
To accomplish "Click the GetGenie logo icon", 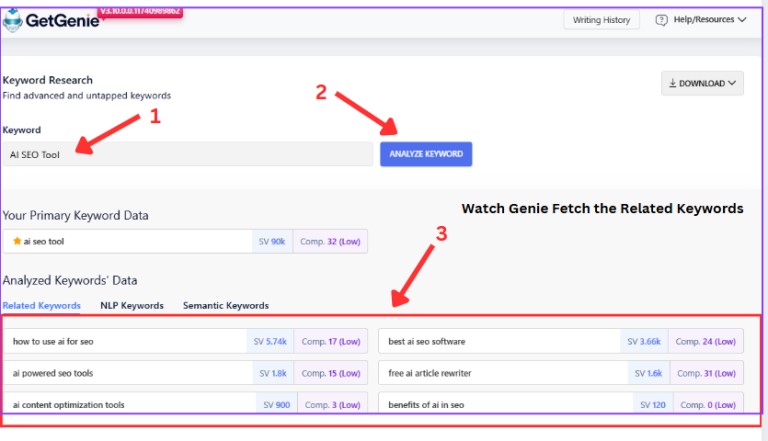I will point(12,21).
